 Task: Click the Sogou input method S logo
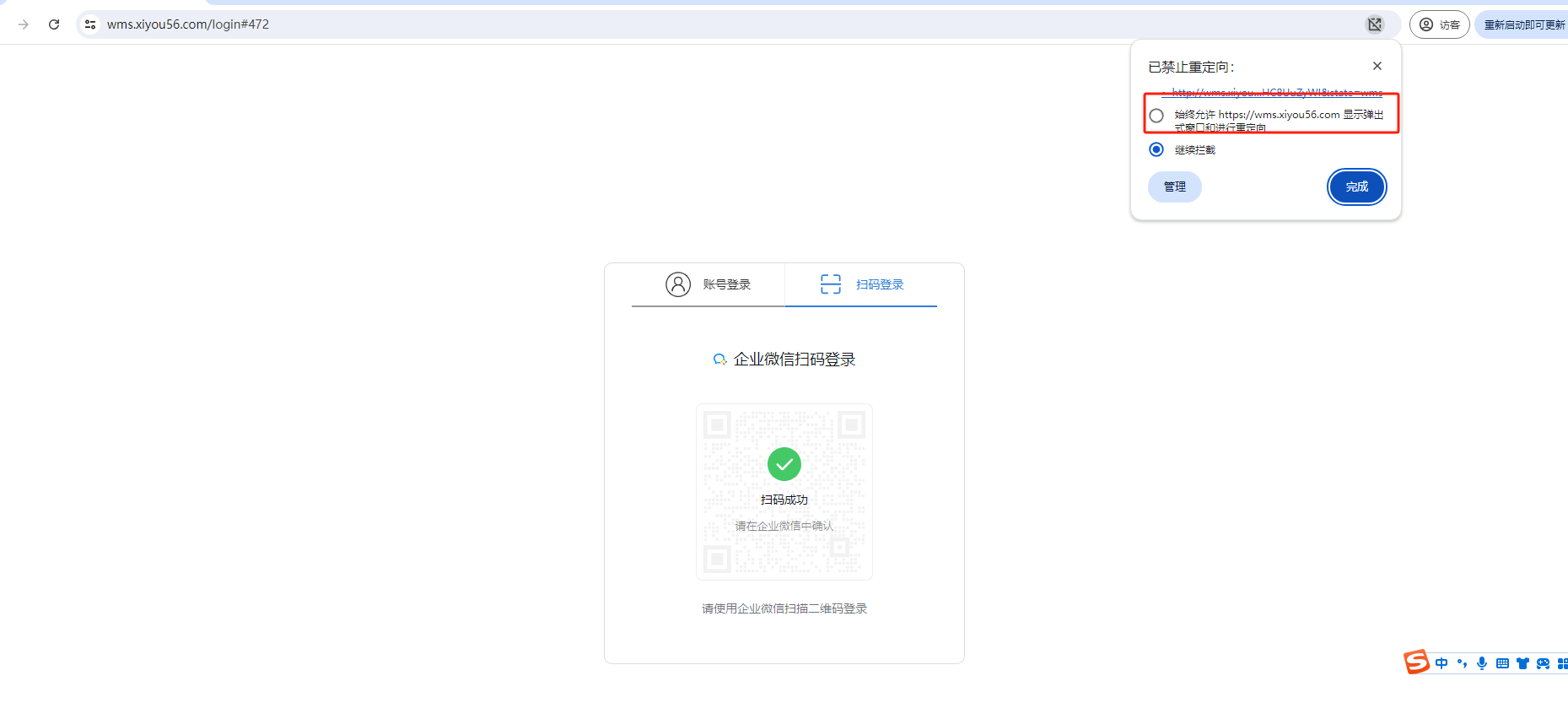click(1417, 662)
